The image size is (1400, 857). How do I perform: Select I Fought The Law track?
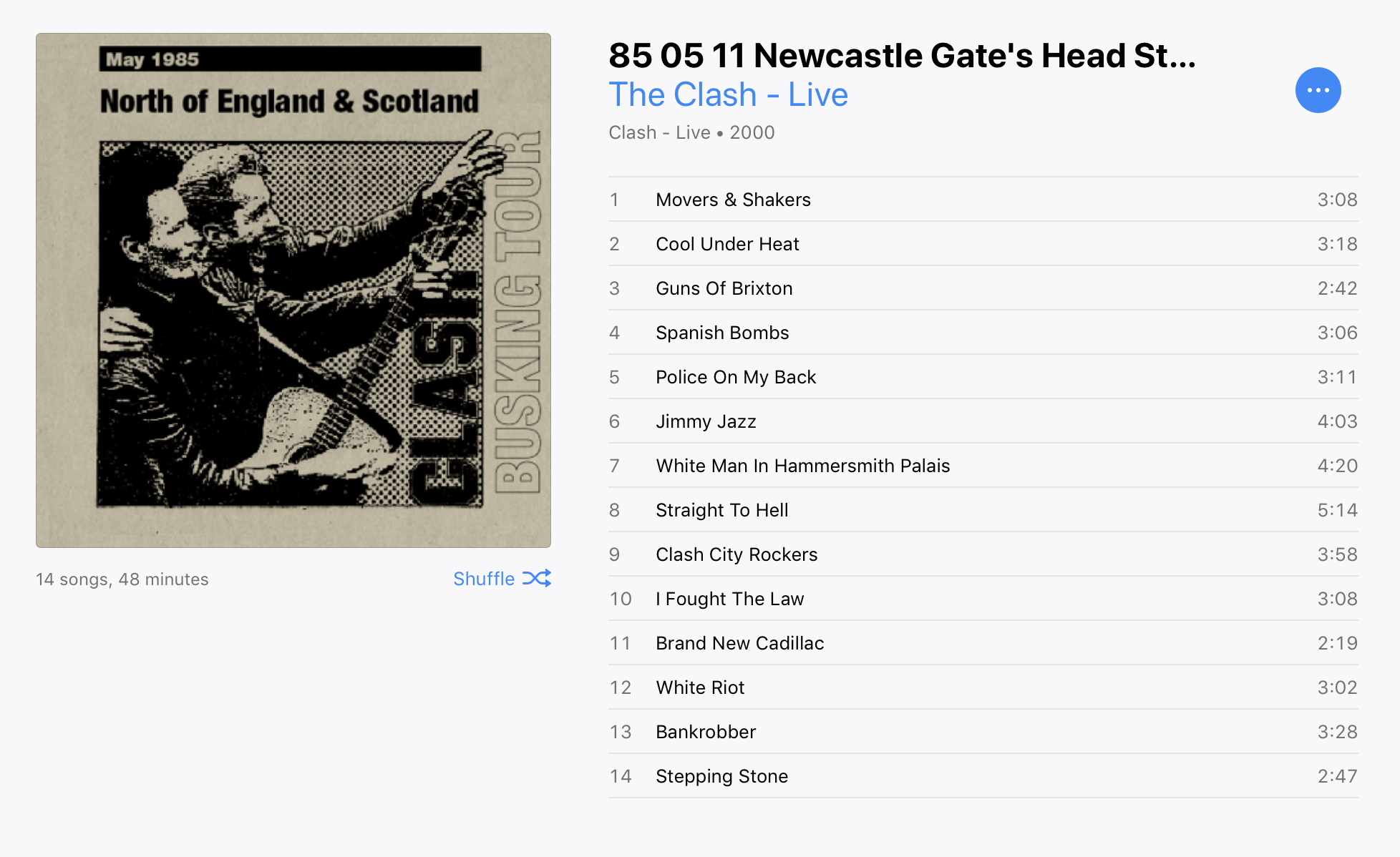pyautogui.click(x=983, y=599)
